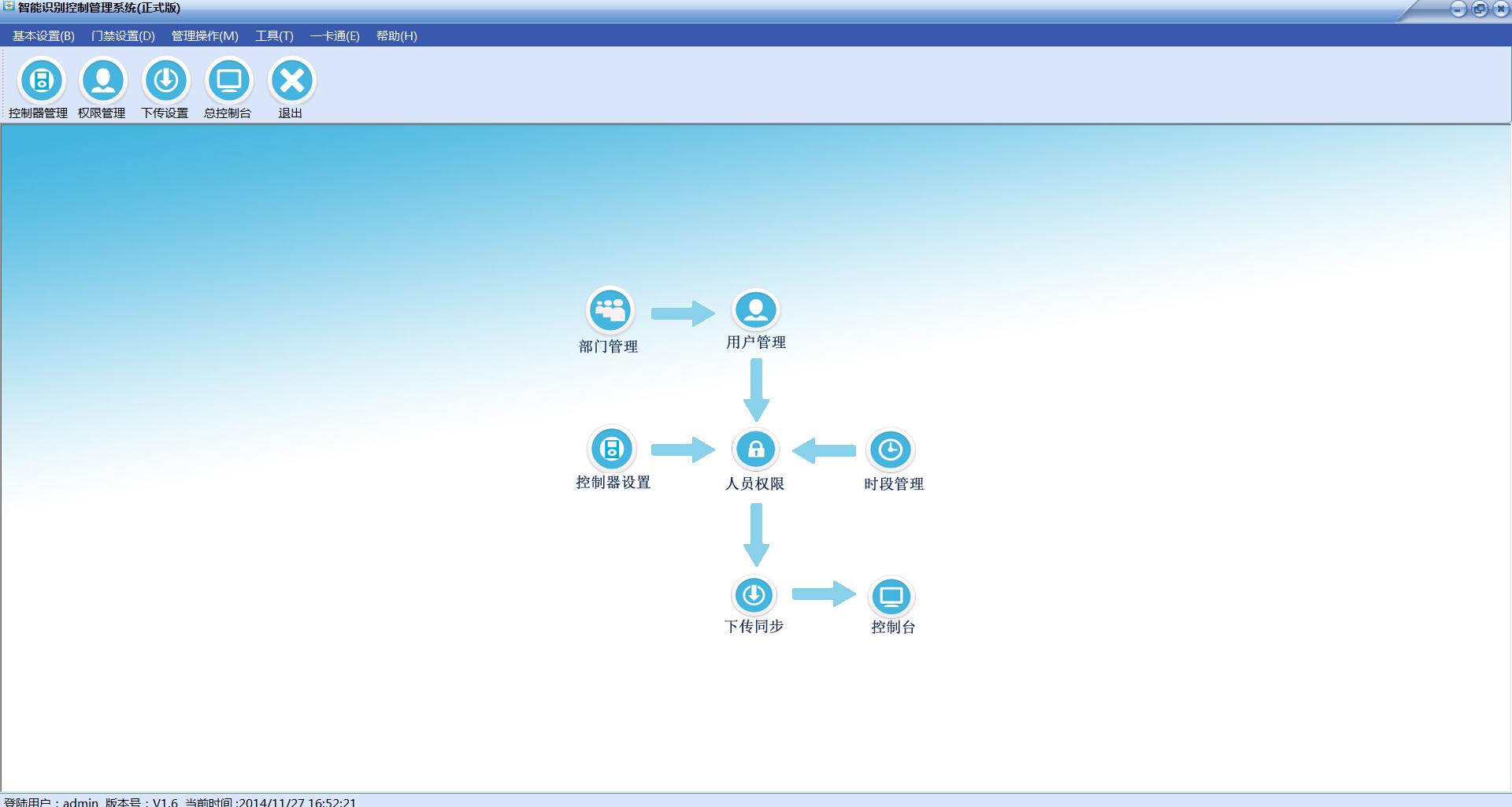The width and height of the screenshot is (1512, 807).
Task: Open 控制器设置 in the workflow diagram
Action: tap(612, 450)
